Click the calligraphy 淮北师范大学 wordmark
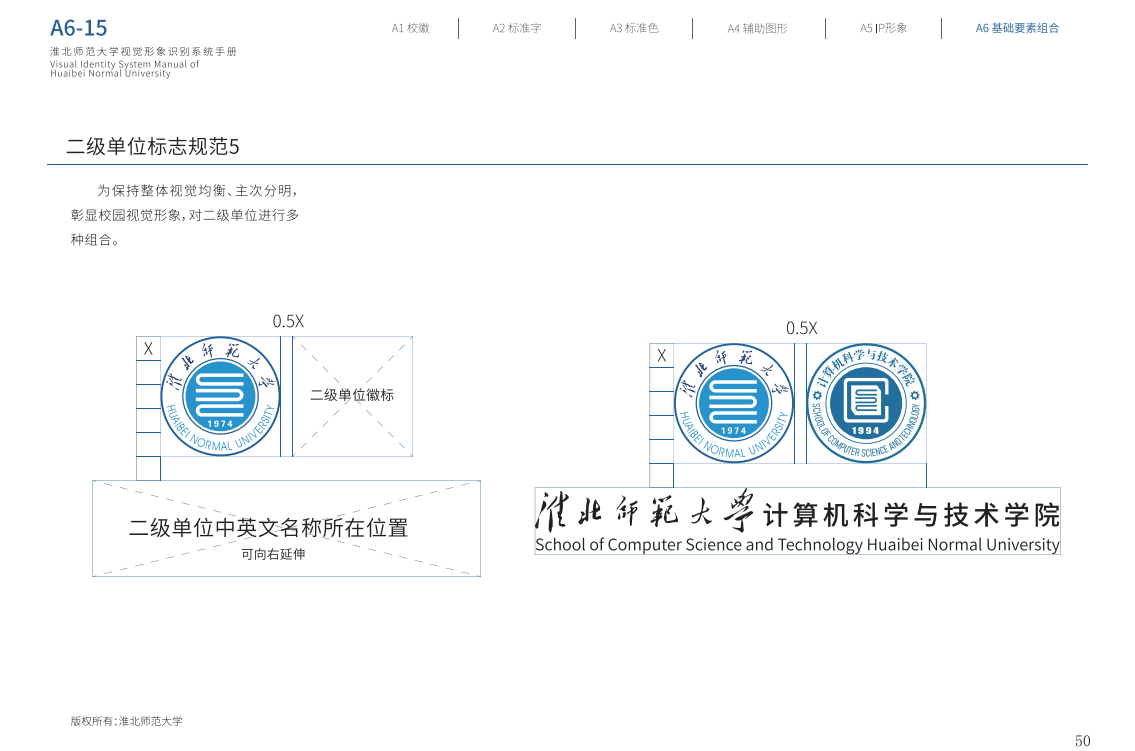The width and height of the screenshot is (1135, 751). coord(644,512)
